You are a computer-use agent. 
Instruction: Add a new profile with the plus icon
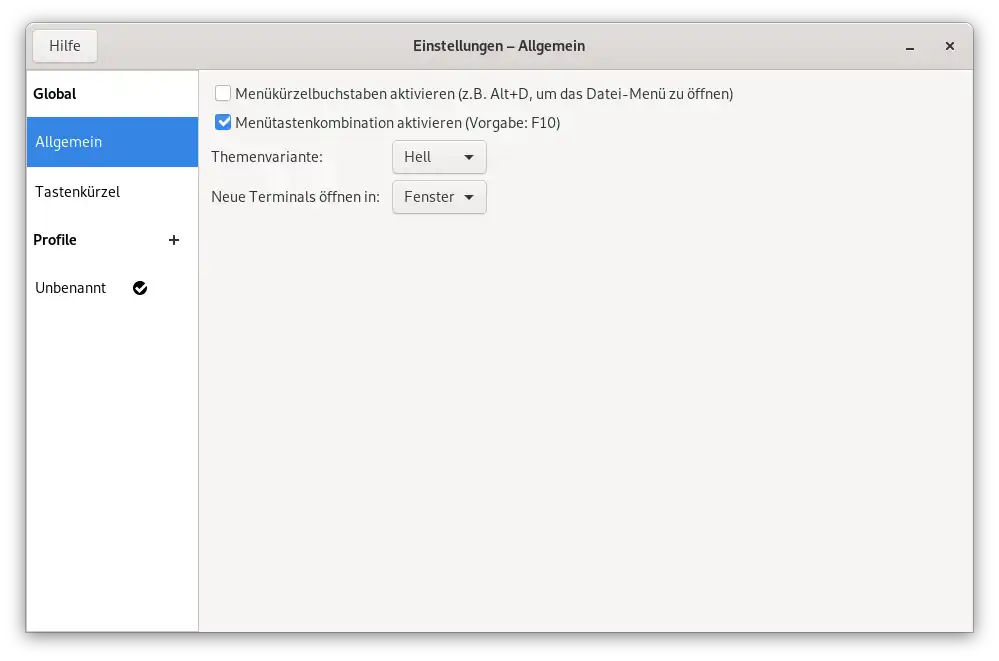[x=174, y=240]
